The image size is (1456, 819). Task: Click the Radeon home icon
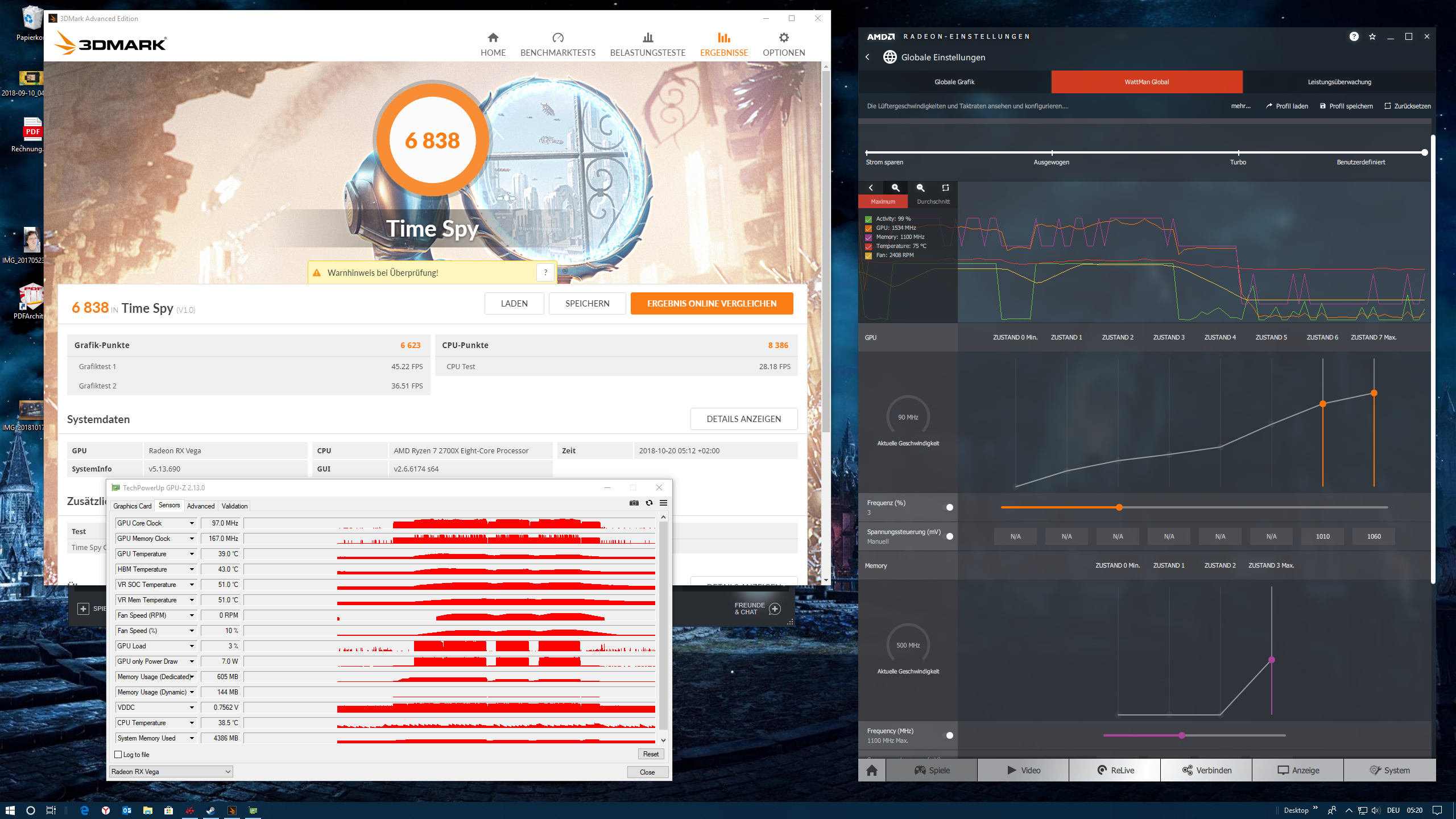pos(872,770)
